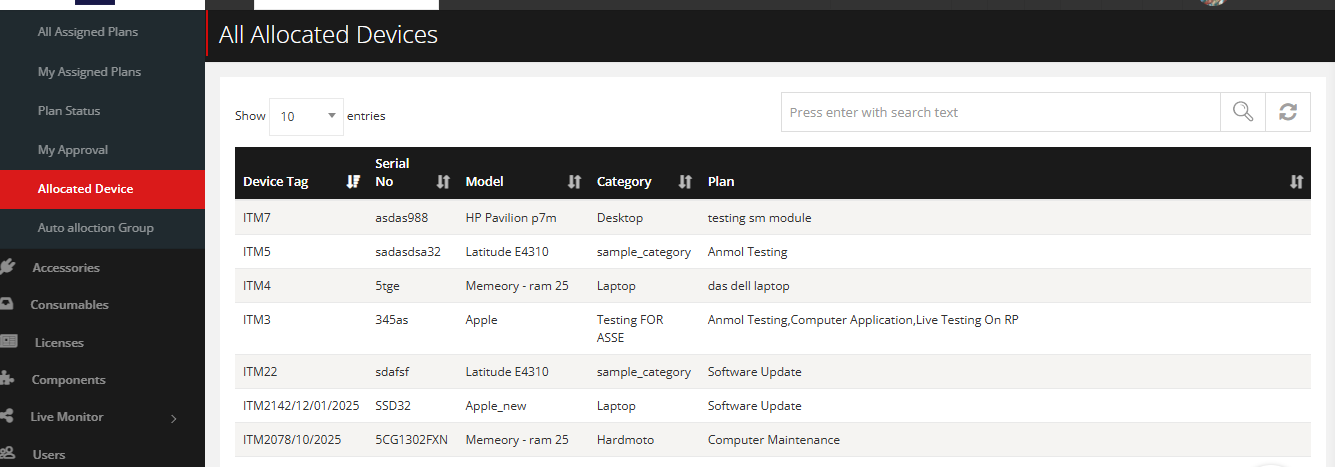The image size is (1335, 467).
Task: Click the Accessories sidebar icon
Action: pos(7,267)
